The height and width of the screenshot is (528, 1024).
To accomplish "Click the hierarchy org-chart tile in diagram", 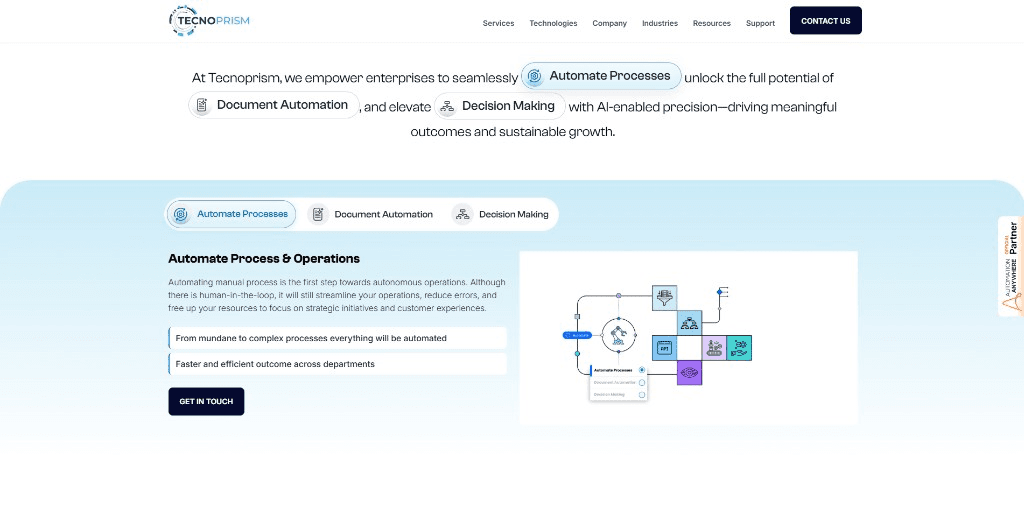I will (689, 322).
